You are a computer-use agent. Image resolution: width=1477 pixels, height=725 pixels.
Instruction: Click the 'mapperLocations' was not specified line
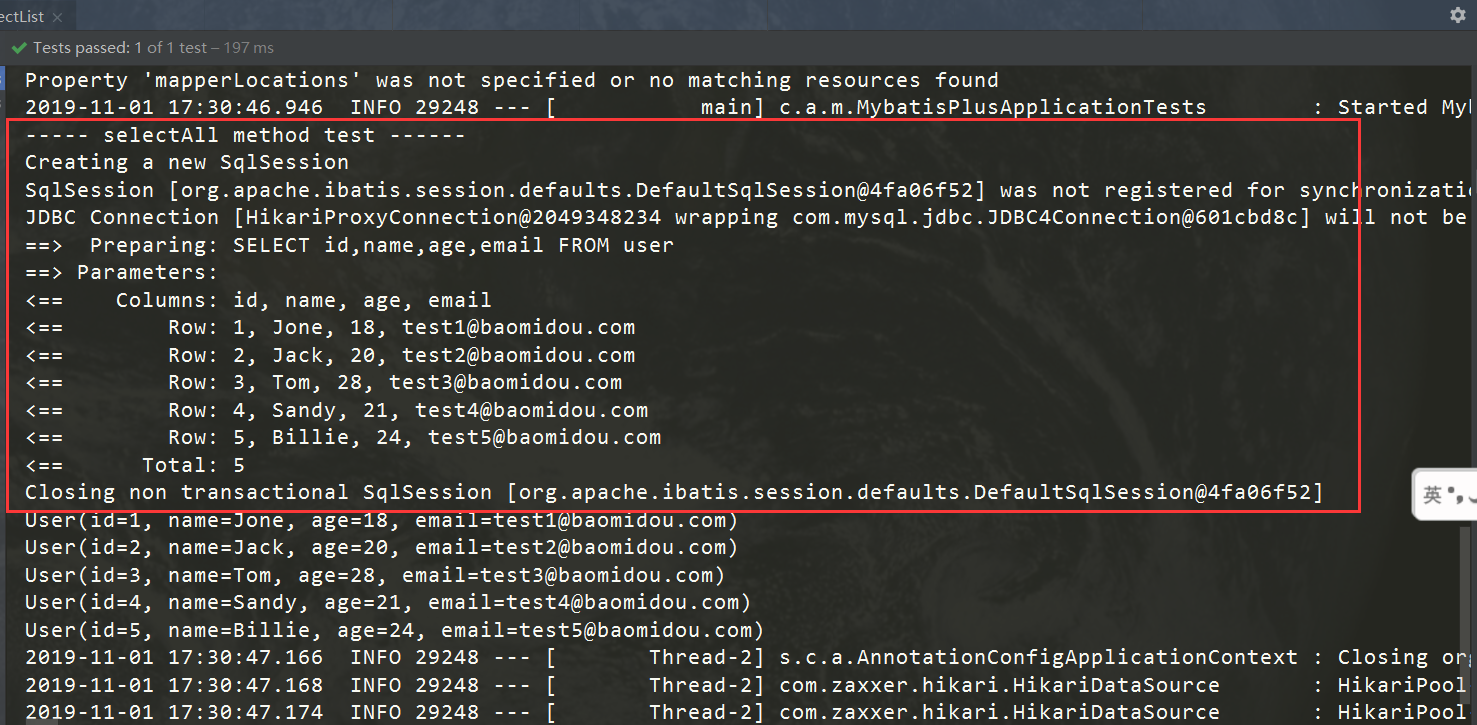512,80
